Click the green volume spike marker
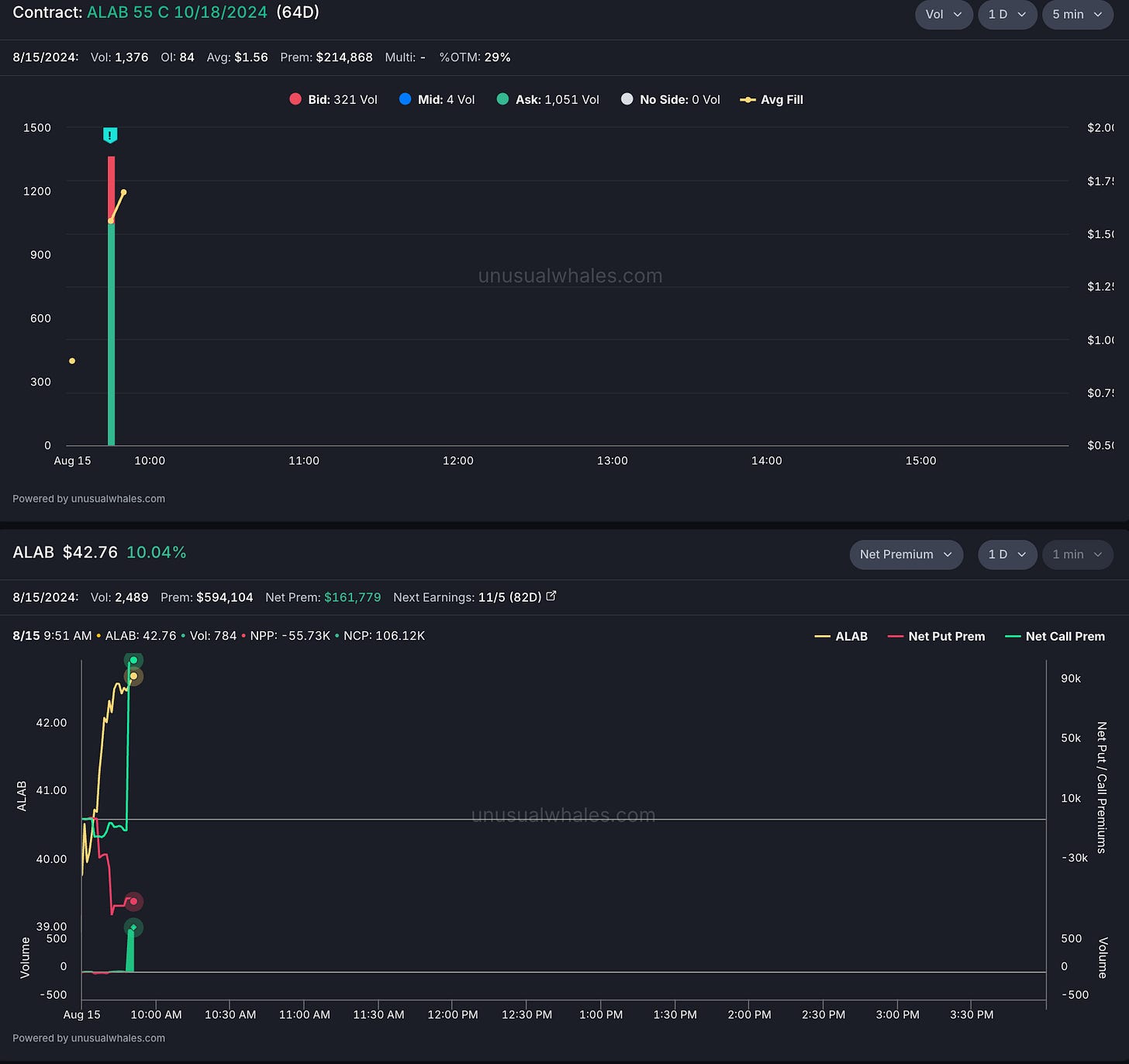1129x1064 pixels. point(133,928)
